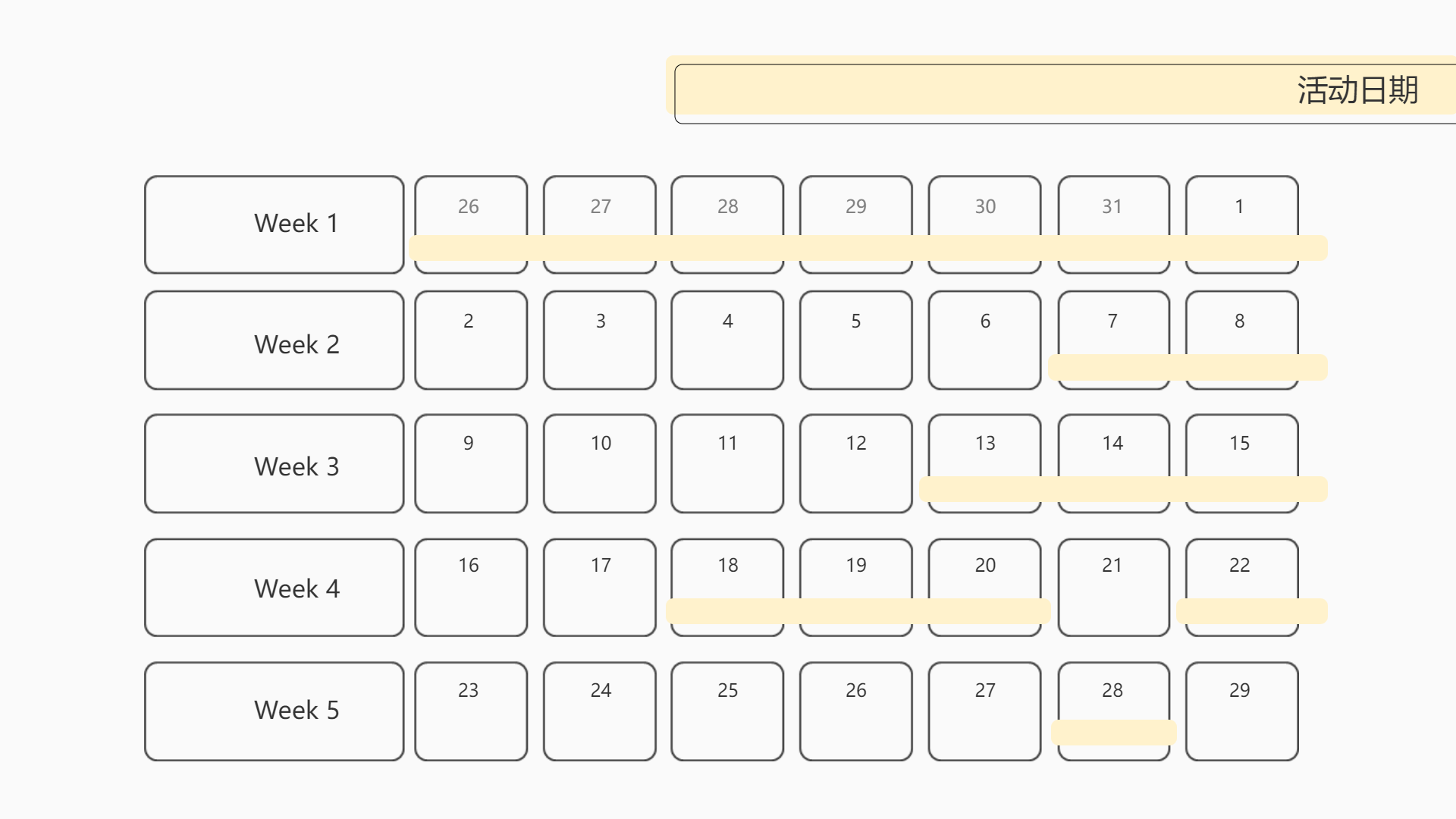Select the Week 5 label box
The width and height of the screenshot is (1456, 819).
[x=274, y=711]
